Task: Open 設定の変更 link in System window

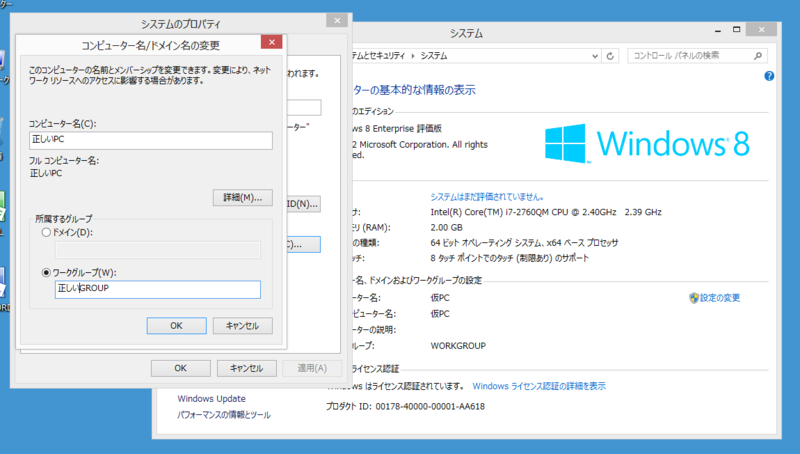Action: 720,298
